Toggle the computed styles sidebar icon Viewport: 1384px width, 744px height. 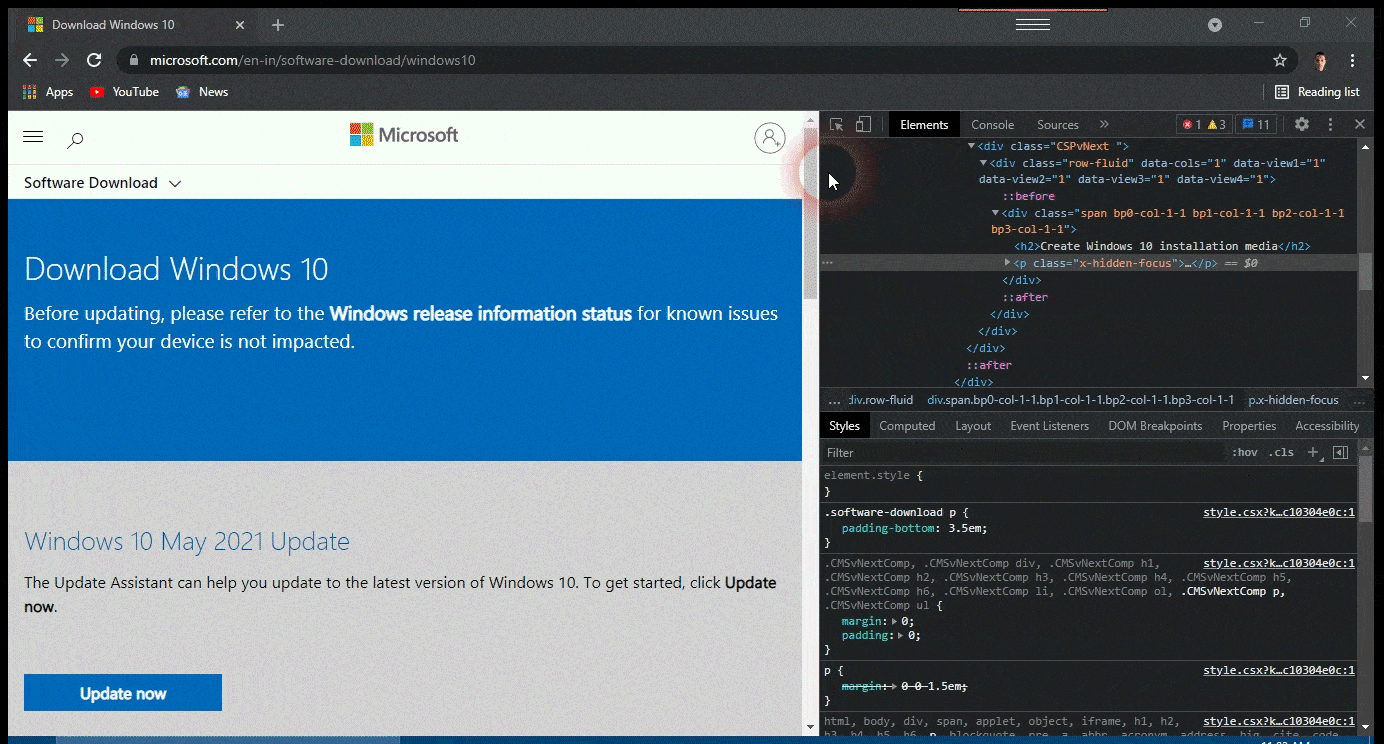point(1340,452)
